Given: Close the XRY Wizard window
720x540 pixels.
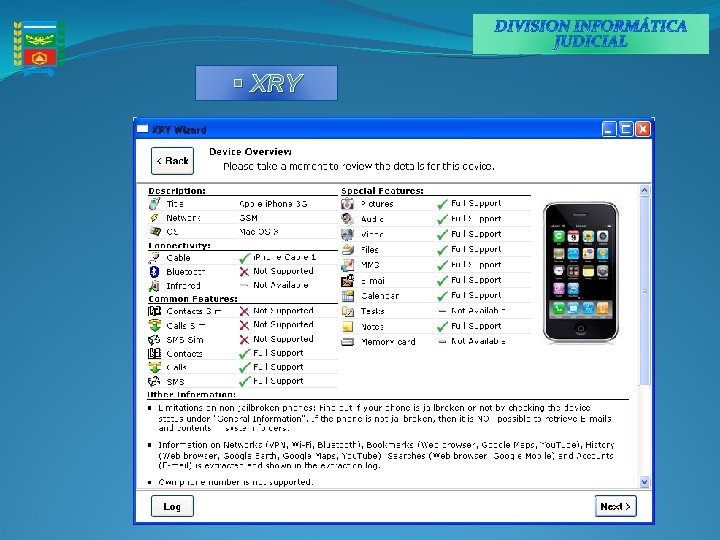Looking at the screenshot, I should [642, 129].
